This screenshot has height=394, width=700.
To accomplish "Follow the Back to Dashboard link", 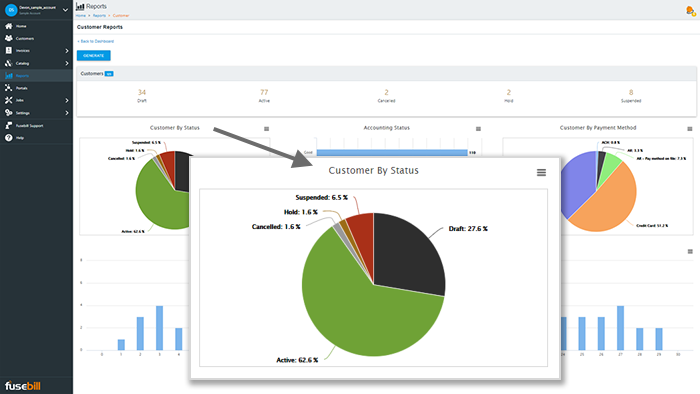I will point(96,41).
